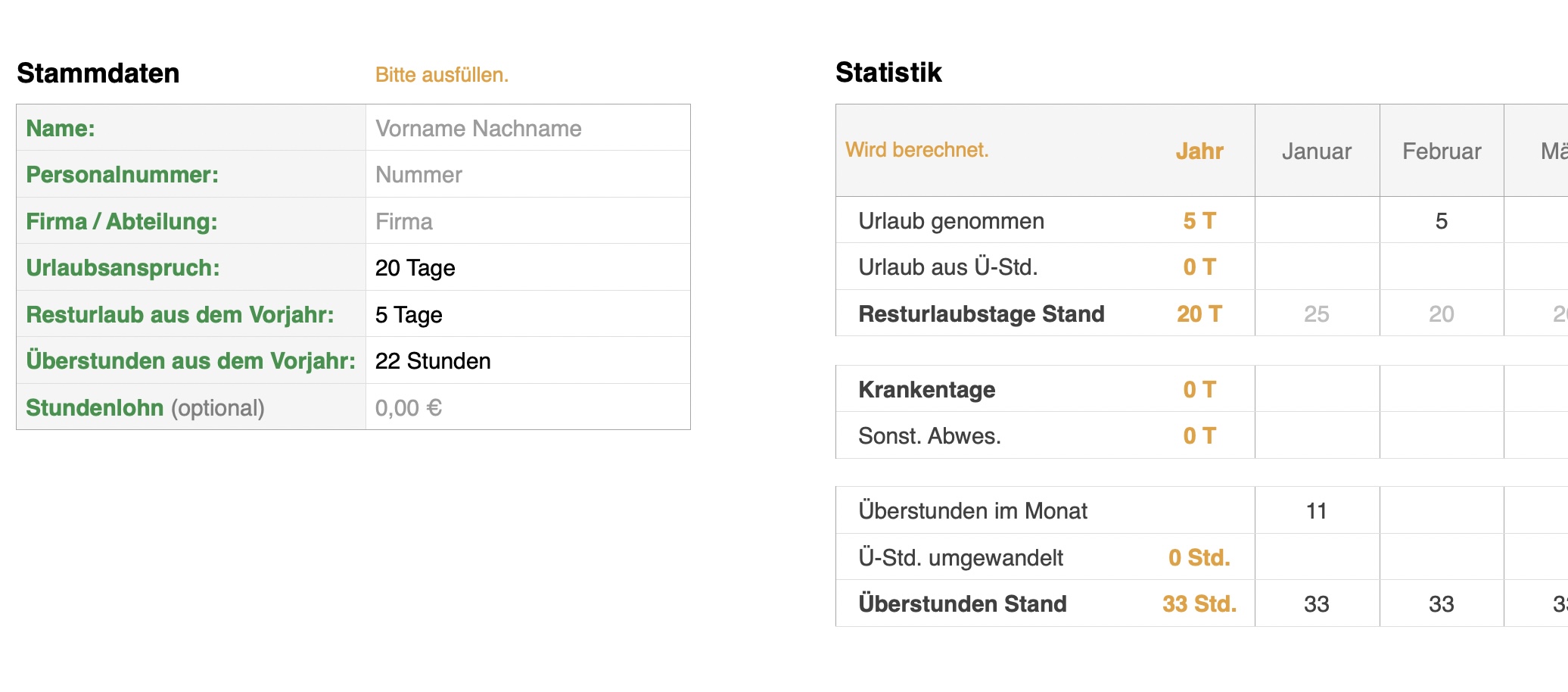Click the 'Resturlaubstage Stand' yearly total
1568x692 pixels.
[x=1199, y=314]
